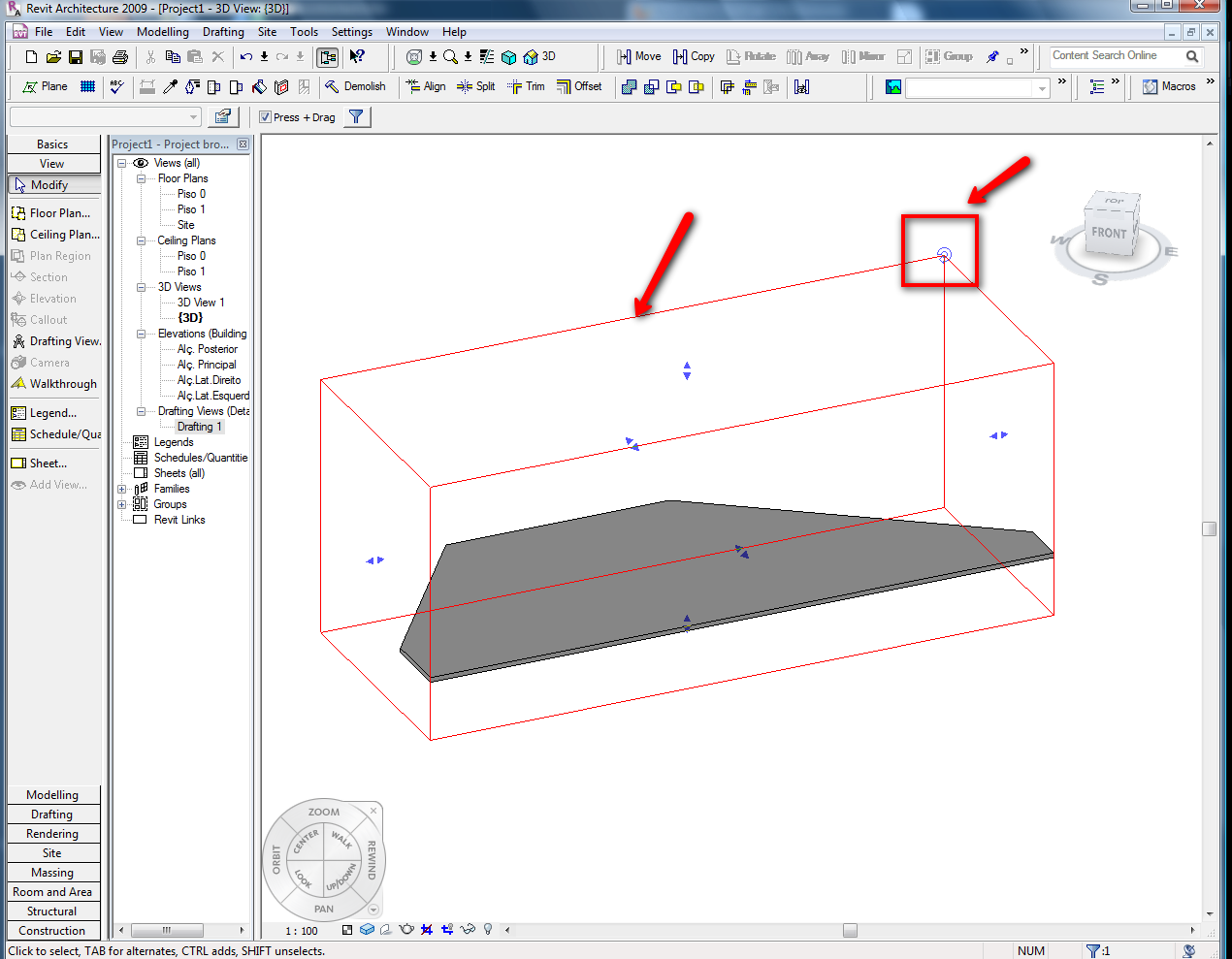Viewport: 1232px width, 959px height.
Task: Toggle the model graphics style cube icon
Action: click(367, 930)
